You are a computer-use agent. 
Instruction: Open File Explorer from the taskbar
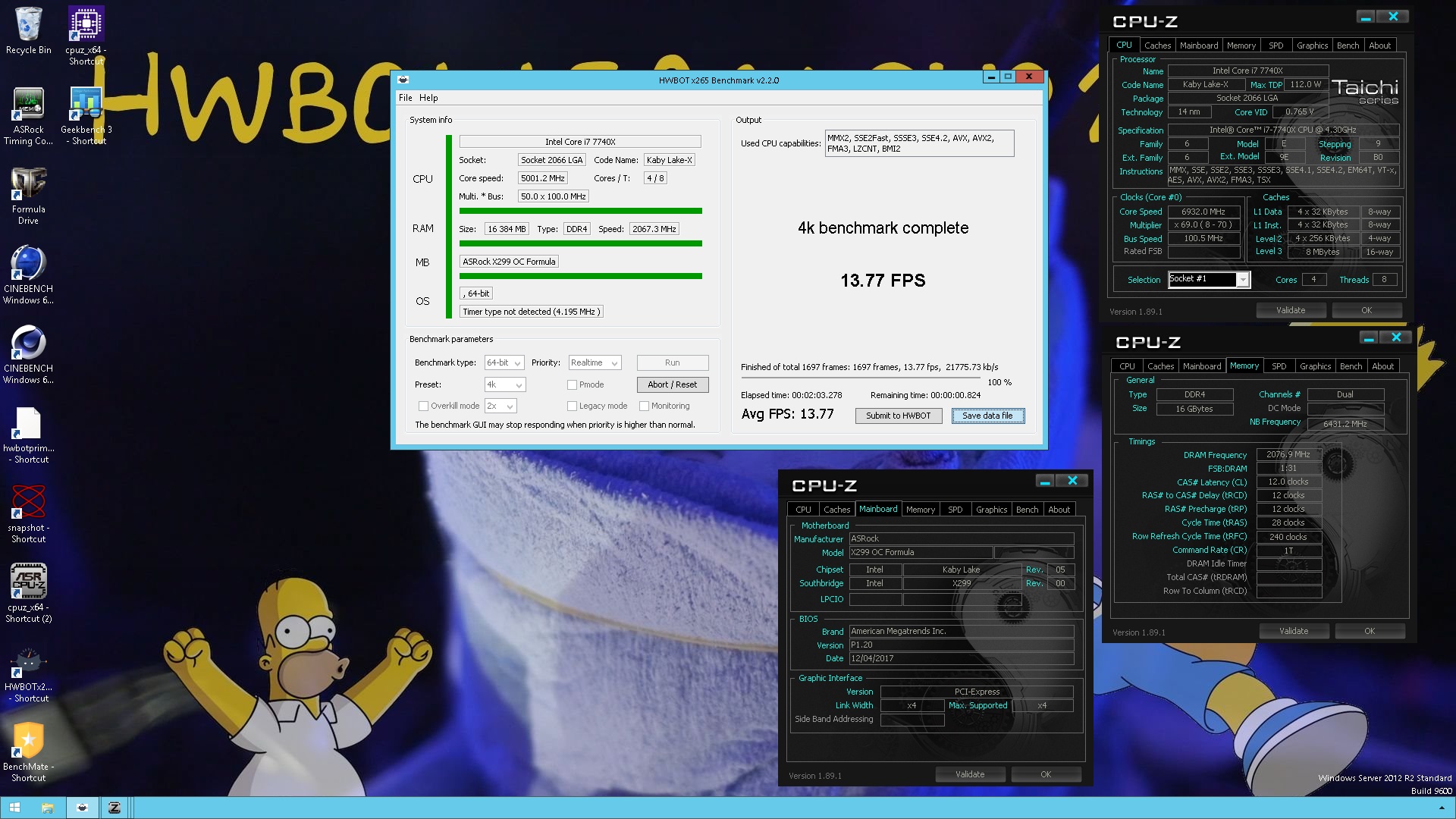(x=47, y=808)
